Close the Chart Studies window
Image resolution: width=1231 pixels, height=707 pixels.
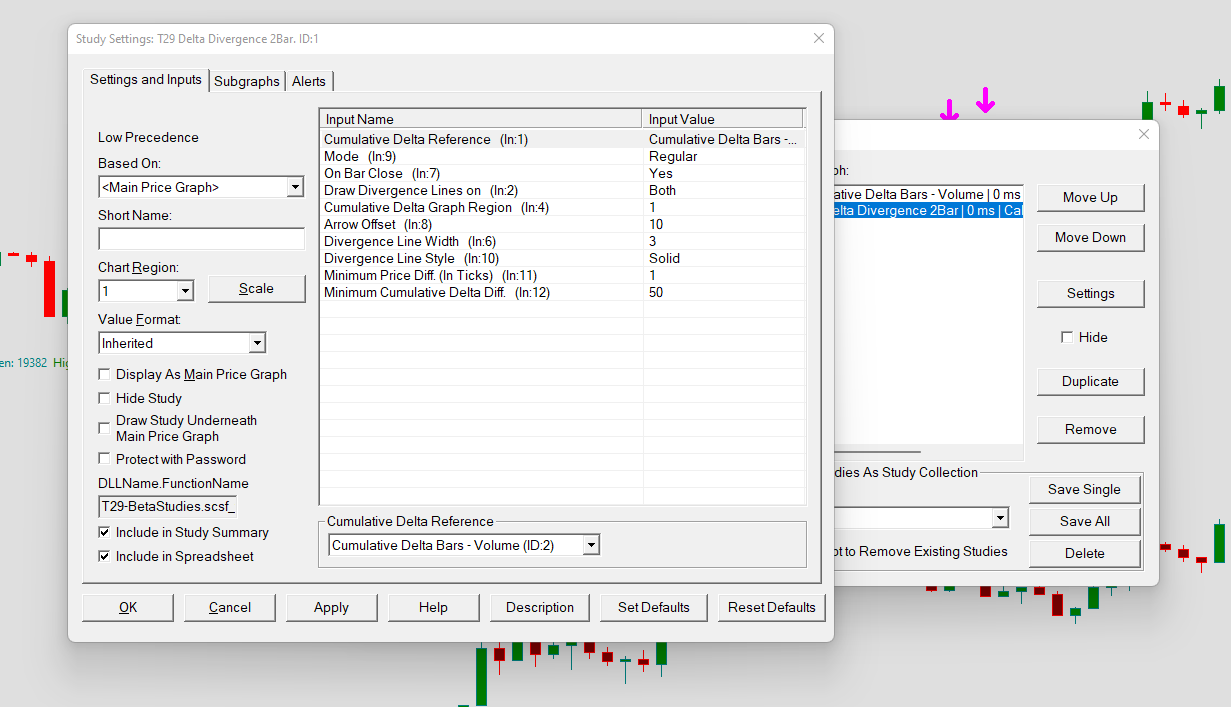tap(1144, 134)
